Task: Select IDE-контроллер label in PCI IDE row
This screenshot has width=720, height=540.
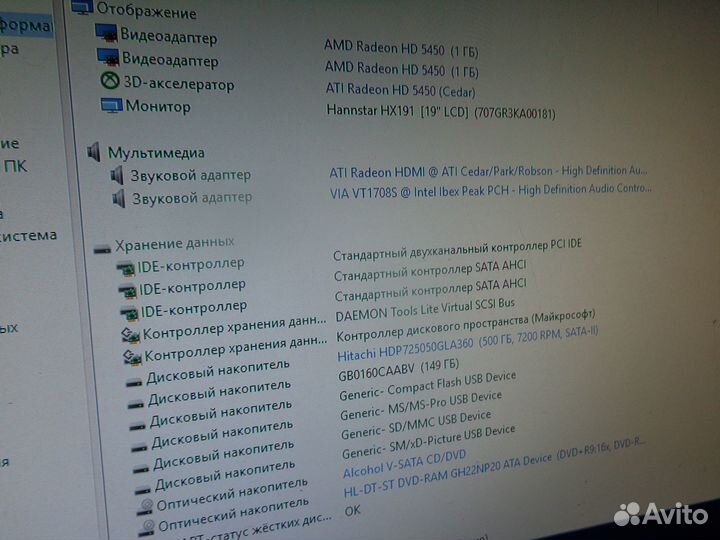Action: (x=191, y=265)
